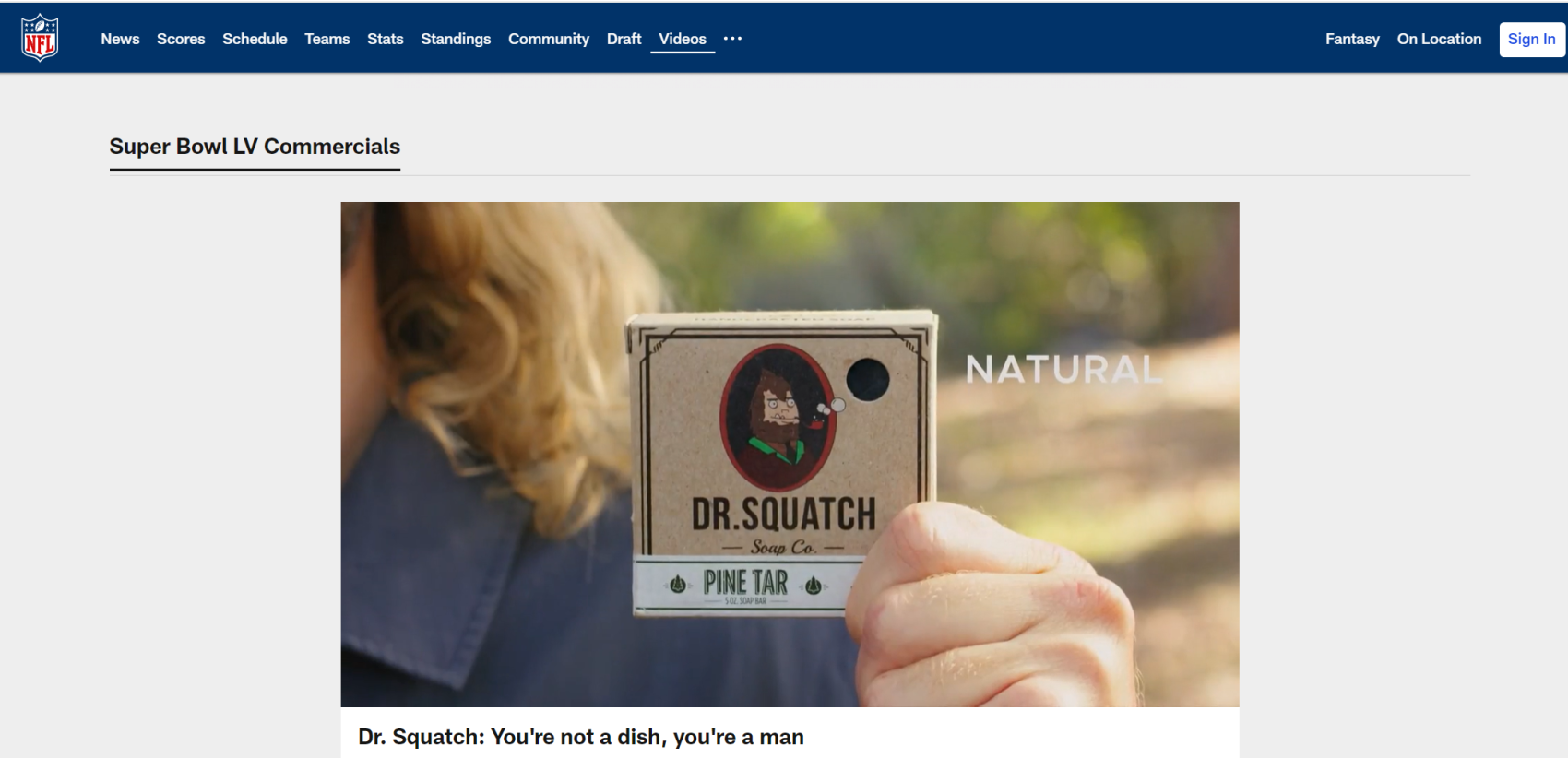Open the On Location link
Image resolution: width=1568 pixels, height=758 pixels.
click(x=1439, y=39)
